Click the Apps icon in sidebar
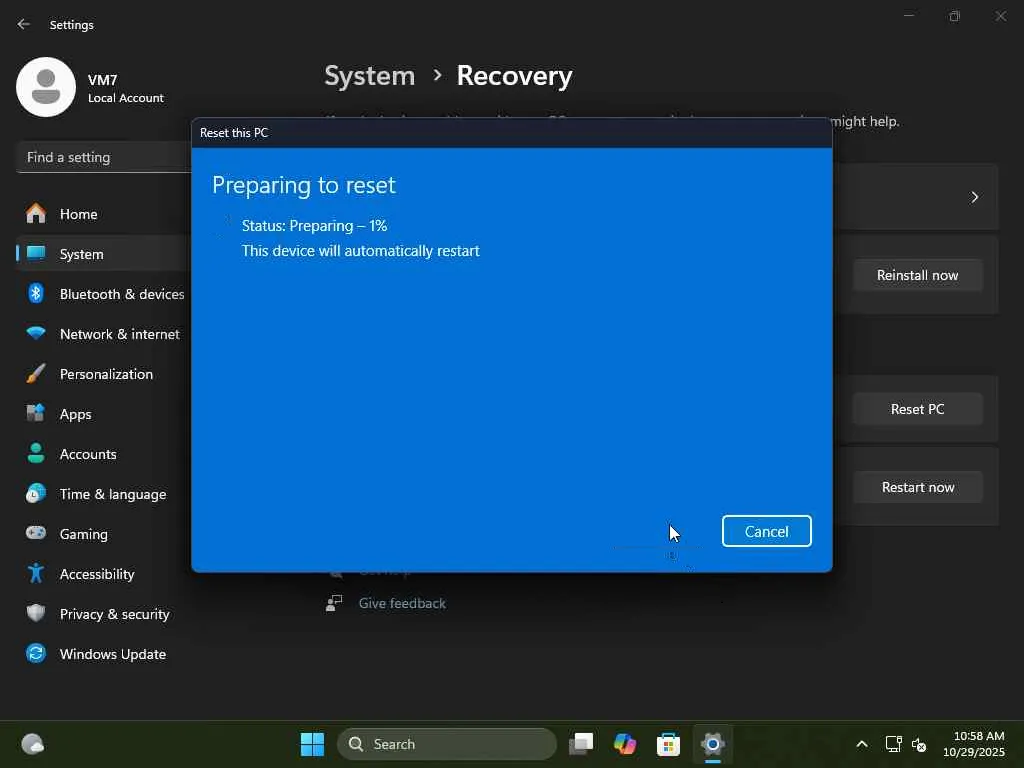The width and height of the screenshot is (1024, 768). click(36, 413)
